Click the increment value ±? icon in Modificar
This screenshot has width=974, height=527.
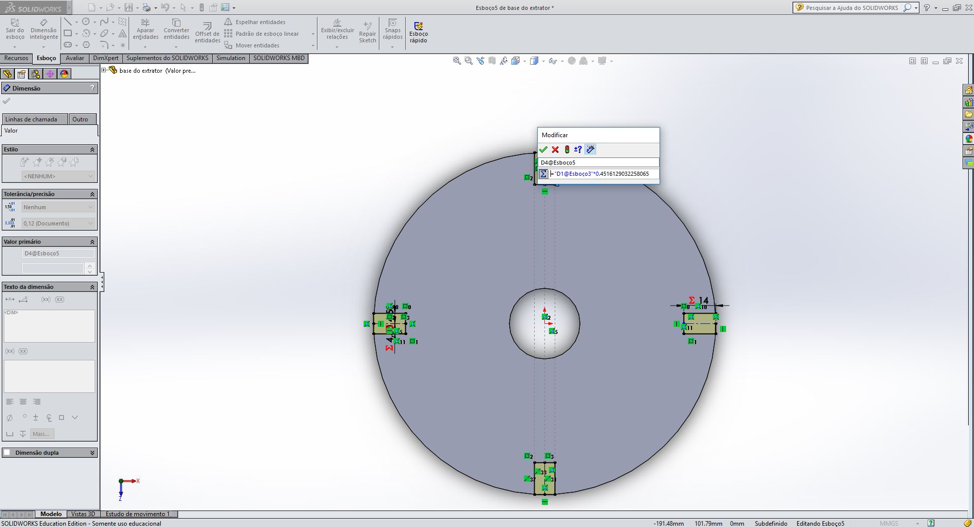578,150
